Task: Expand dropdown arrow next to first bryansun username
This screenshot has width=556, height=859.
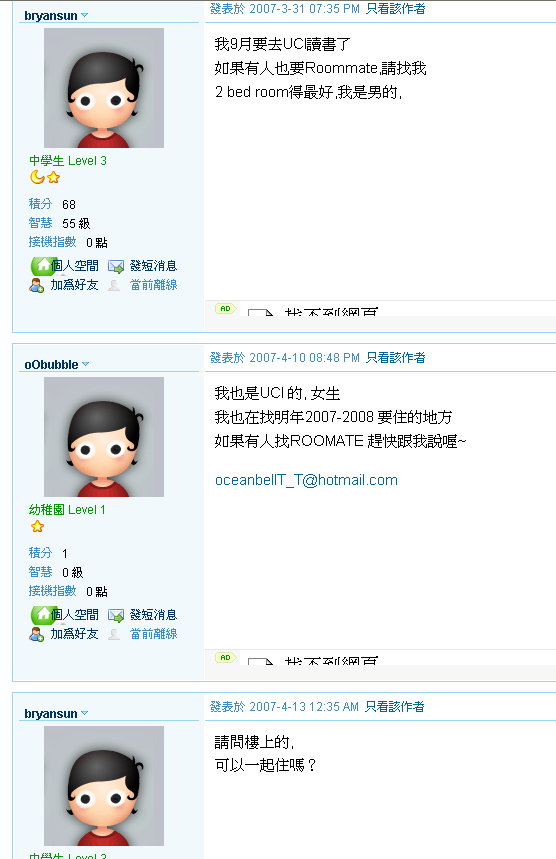Action: 84,15
